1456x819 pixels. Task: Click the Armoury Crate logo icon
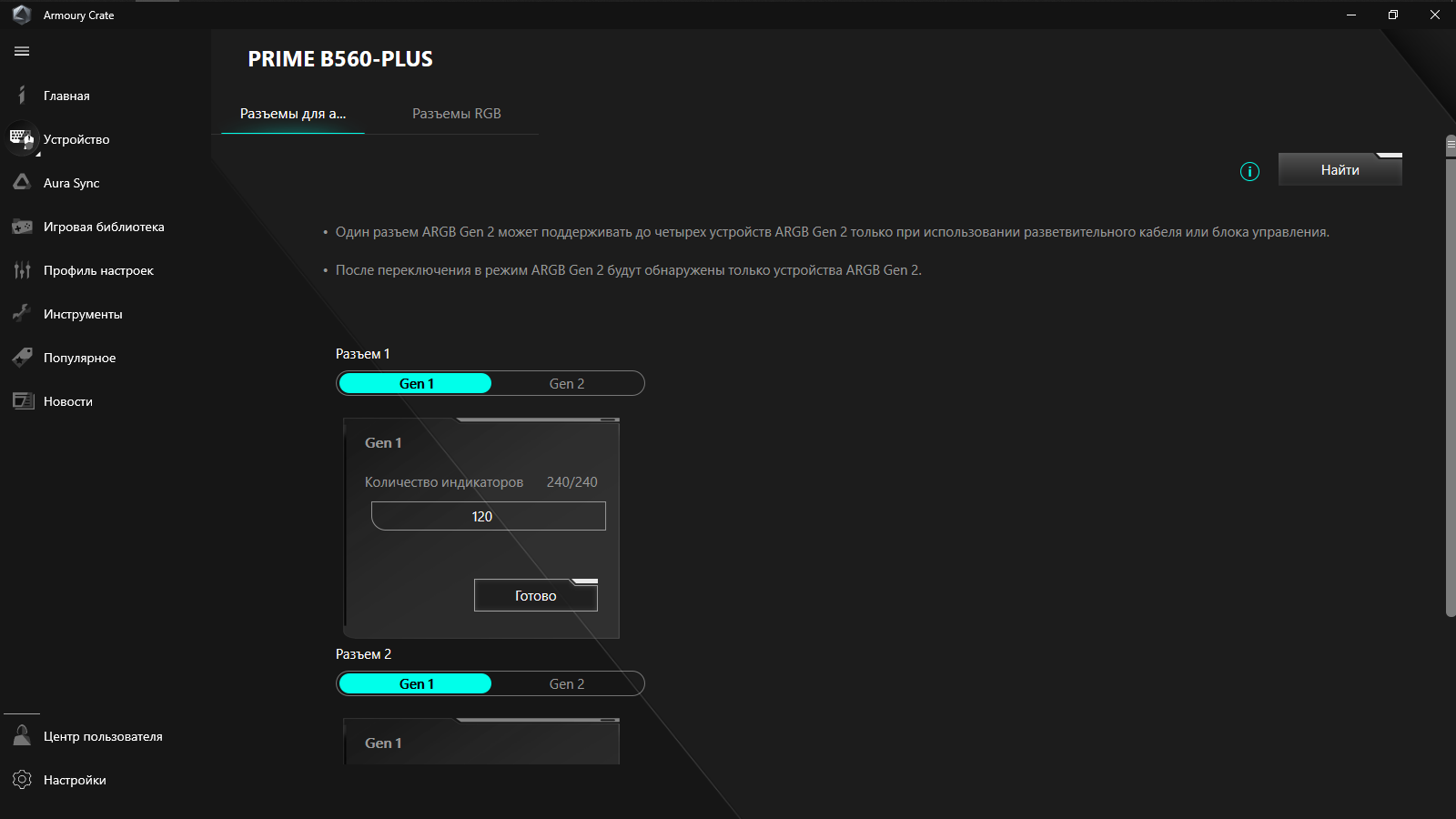pyautogui.click(x=22, y=15)
